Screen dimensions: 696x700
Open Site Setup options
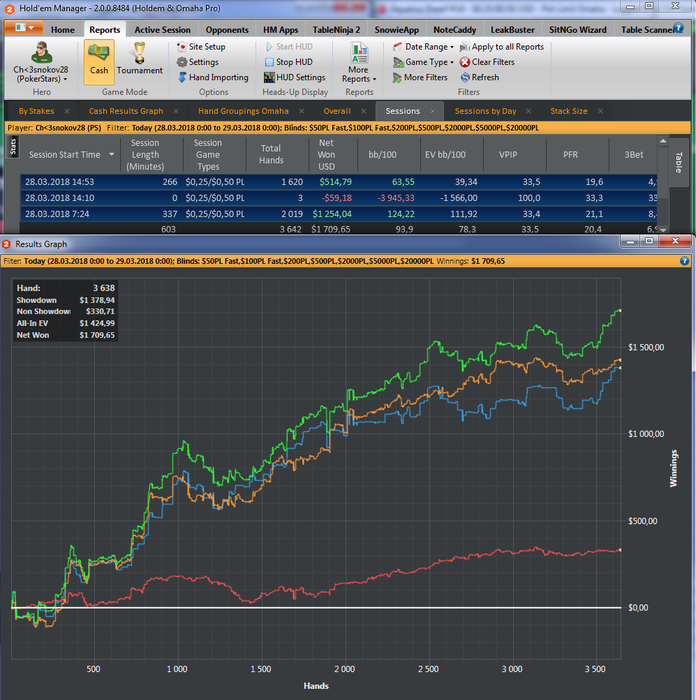[201, 46]
